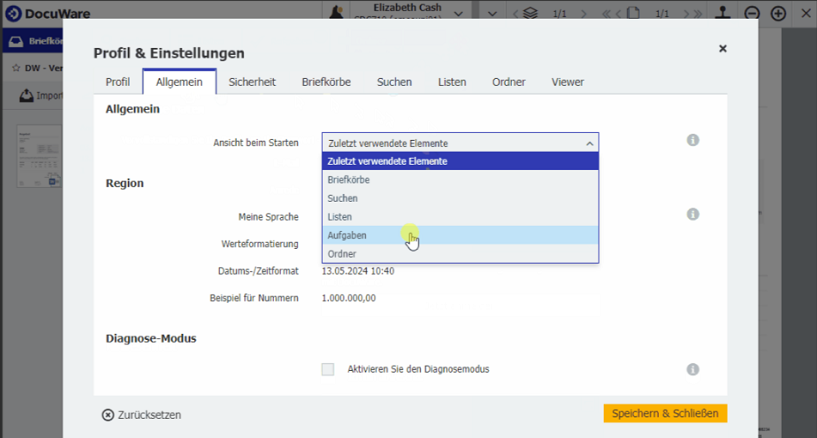The image size is (817, 438).
Task: Click info icon beside Meine Sprache
Action: point(692,214)
